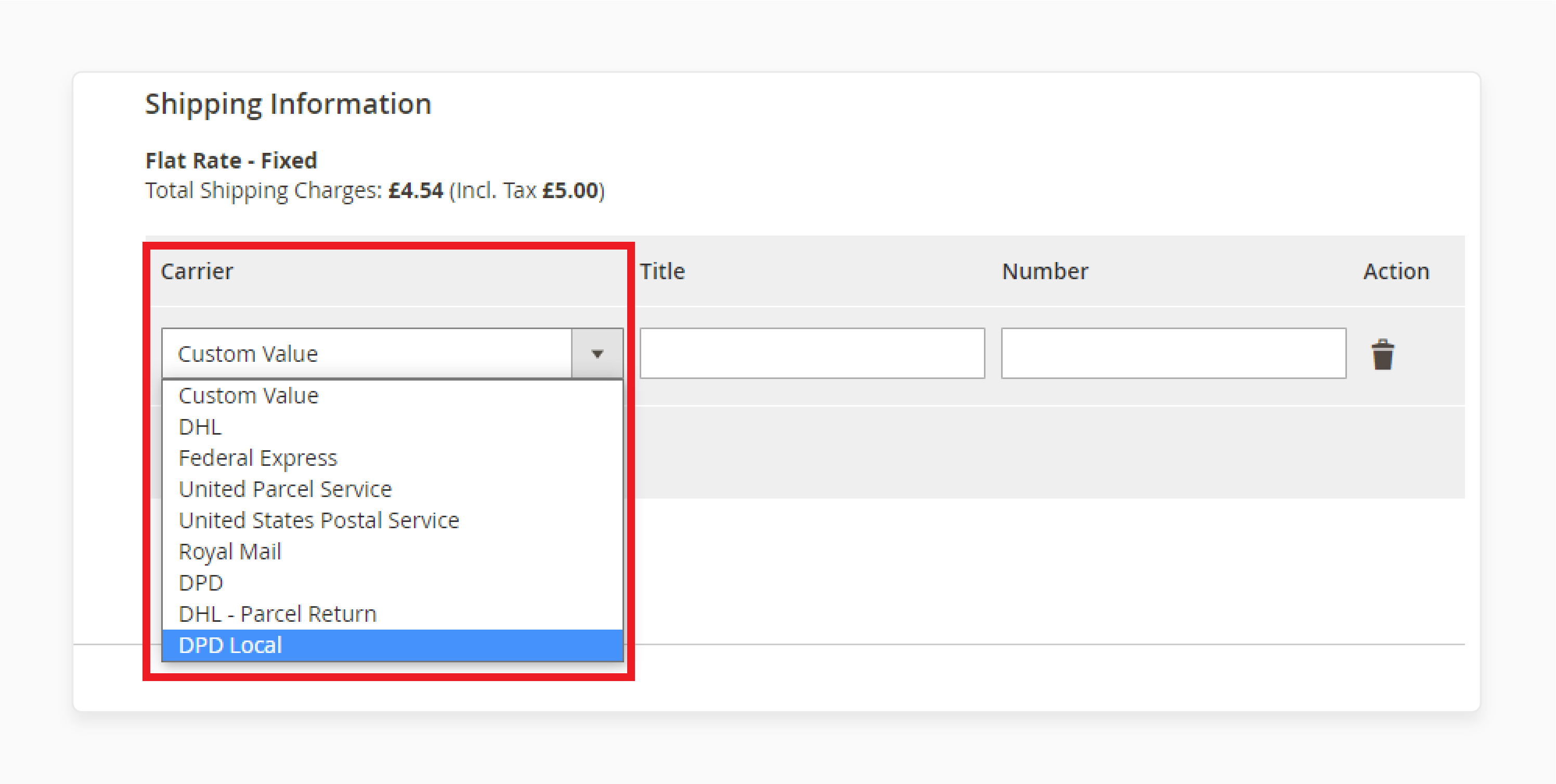Select Custom Value from carrier list

[x=393, y=396]
